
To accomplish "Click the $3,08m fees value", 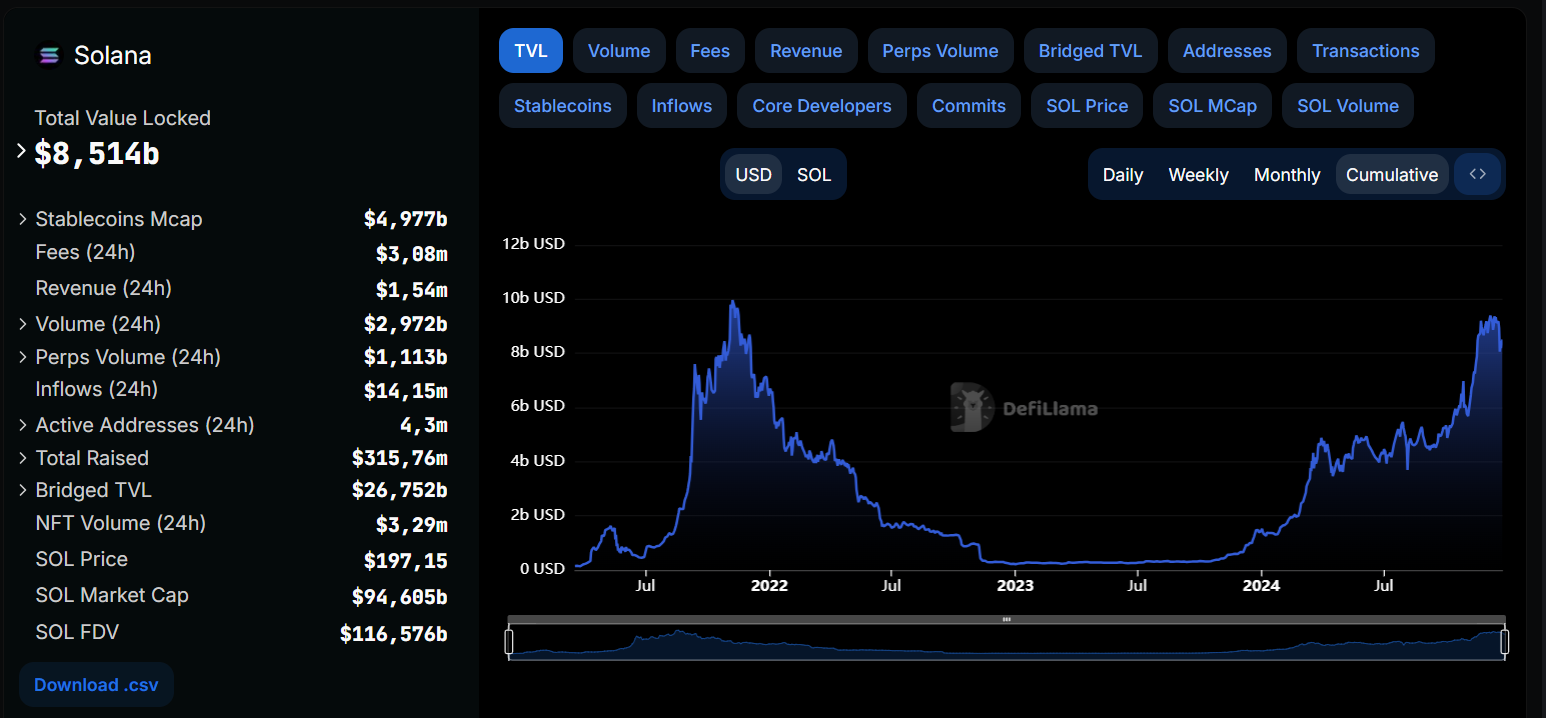I will click(411, 254).
